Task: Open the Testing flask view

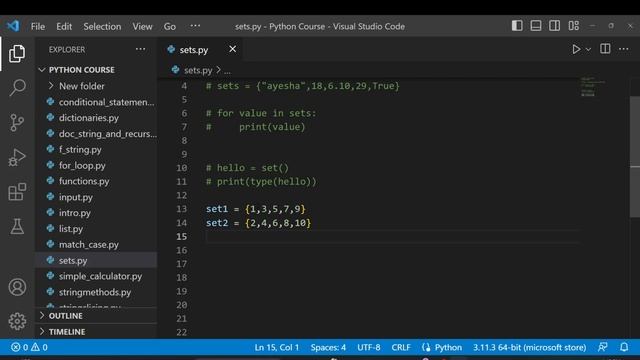Action: (17, 226)
